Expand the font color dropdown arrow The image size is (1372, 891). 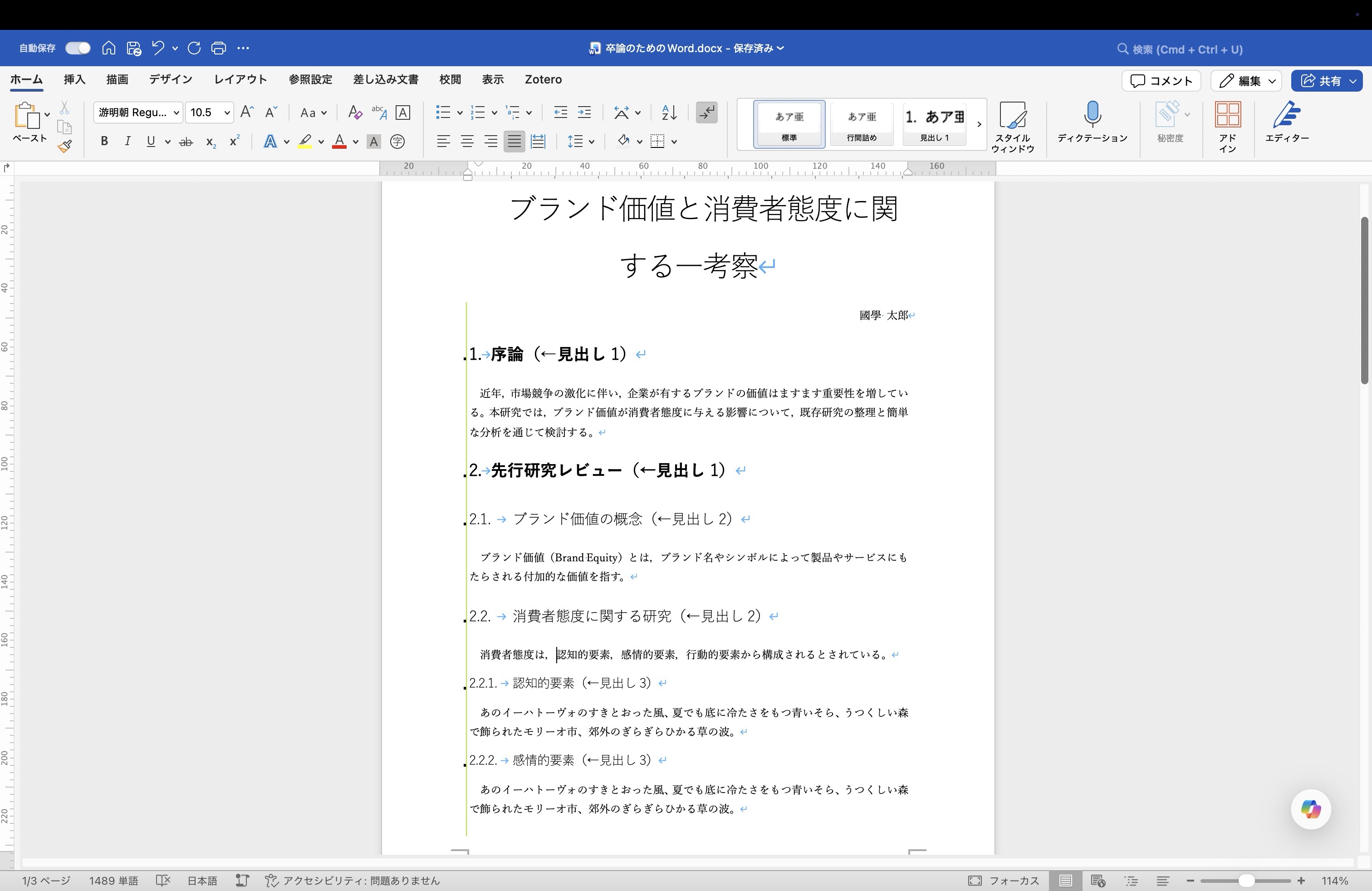click(355, 142)
